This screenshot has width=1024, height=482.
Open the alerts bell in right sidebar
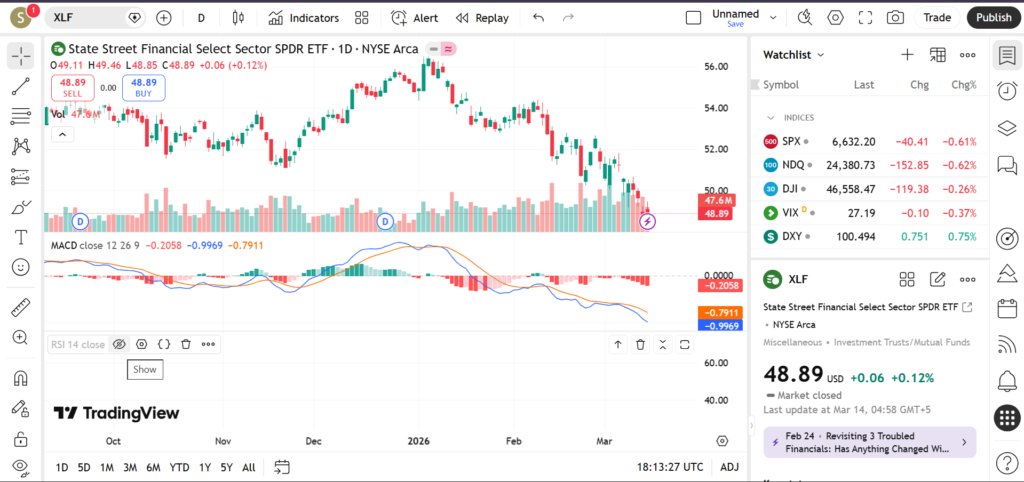pos(1007,380)
